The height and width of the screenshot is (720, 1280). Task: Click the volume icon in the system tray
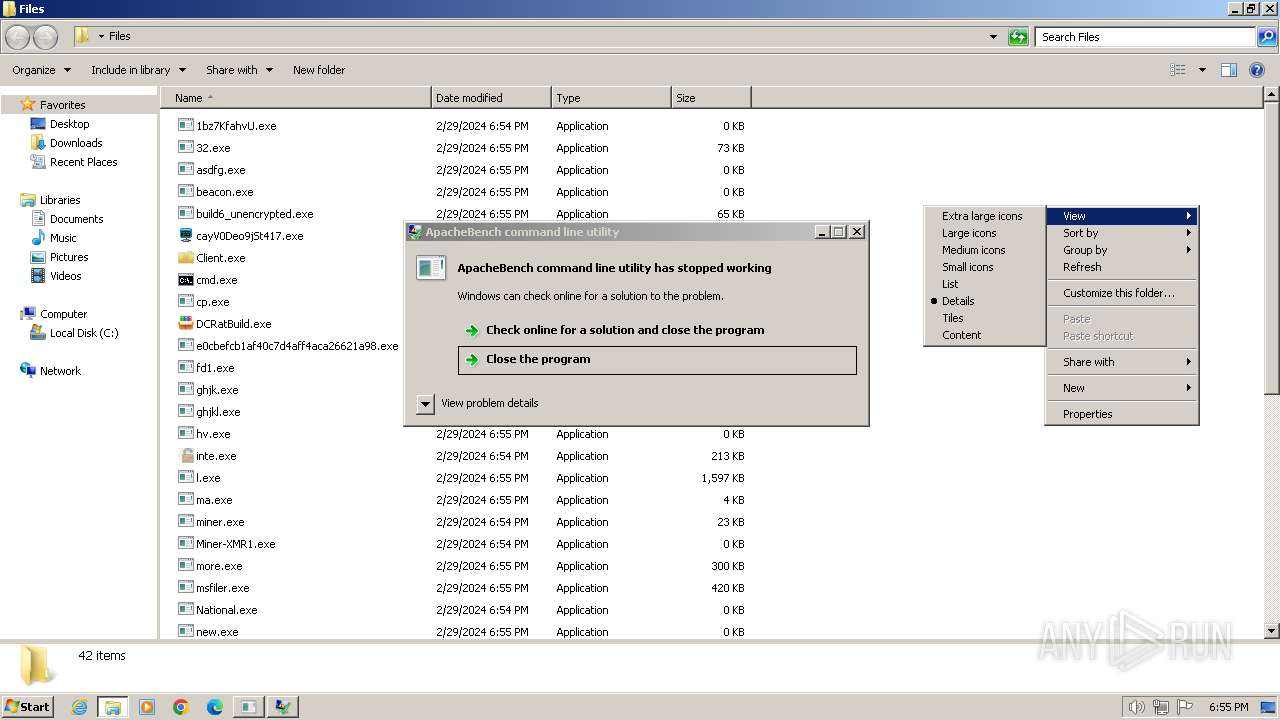pos(1137,707)
